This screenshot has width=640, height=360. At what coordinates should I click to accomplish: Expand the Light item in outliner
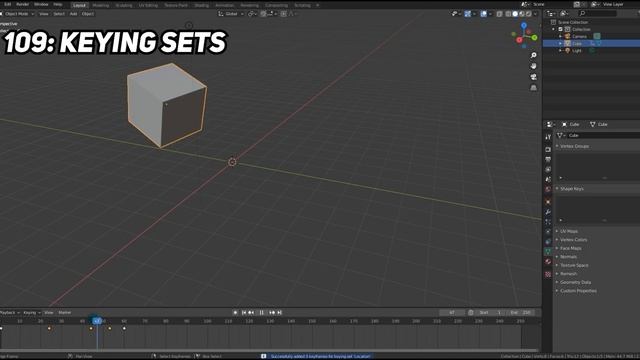[x=561, y=51]
